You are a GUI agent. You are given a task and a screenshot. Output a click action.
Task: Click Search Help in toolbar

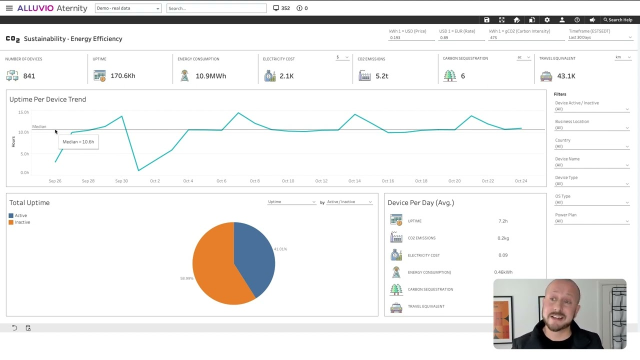click(x=618, y=20)
